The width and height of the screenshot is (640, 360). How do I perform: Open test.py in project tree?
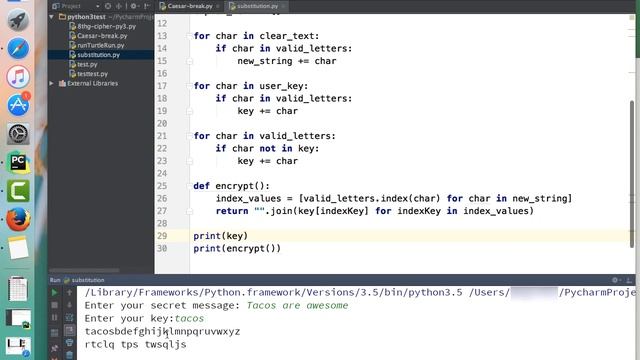83,64
